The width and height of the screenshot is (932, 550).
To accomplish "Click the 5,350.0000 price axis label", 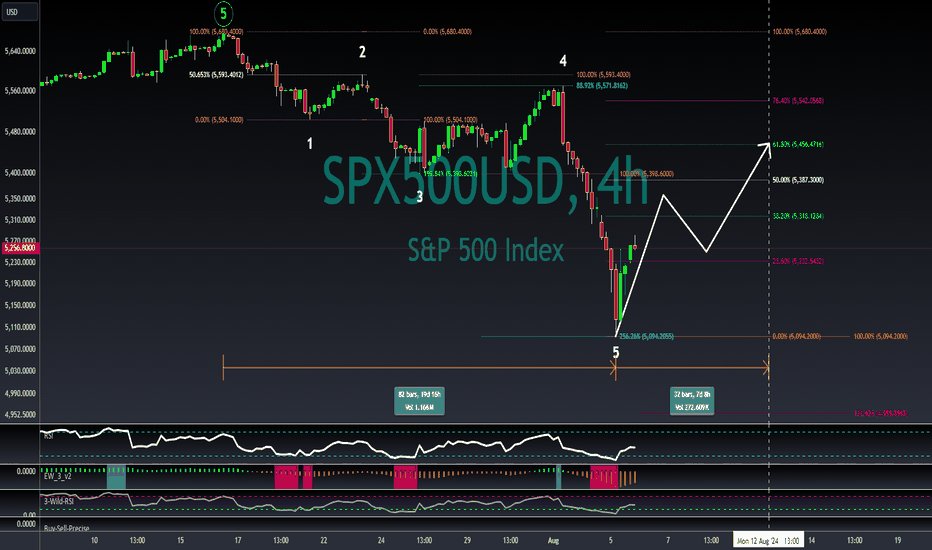I will 20,199.
